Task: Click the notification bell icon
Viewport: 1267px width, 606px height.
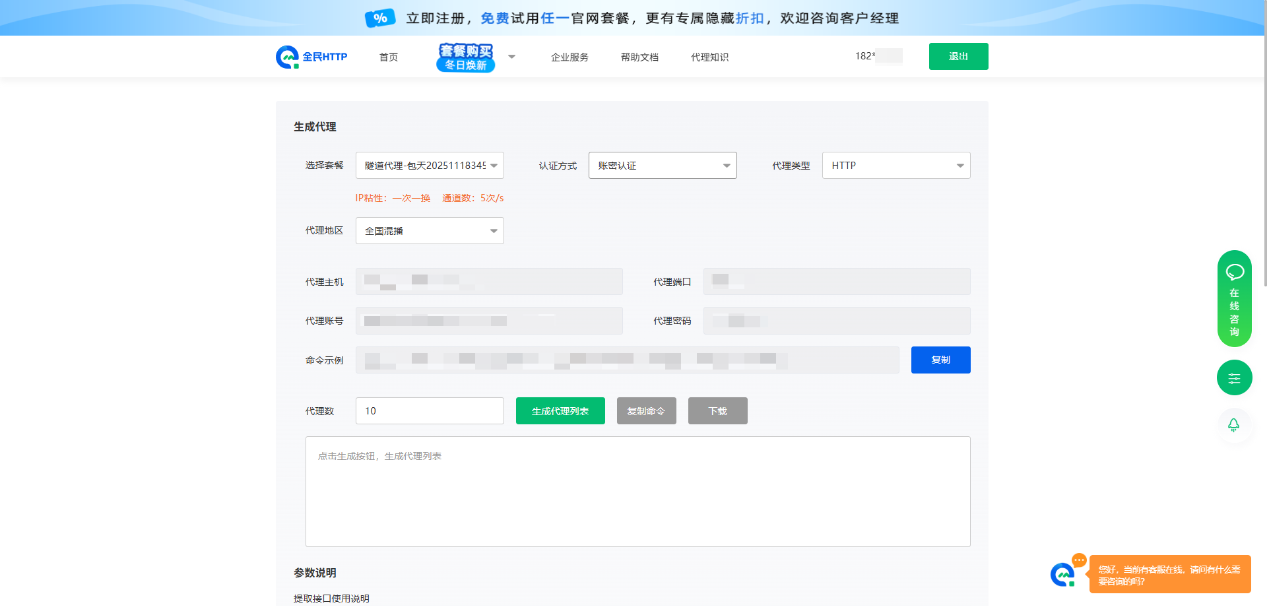Action: click(x=1234, y=425)
